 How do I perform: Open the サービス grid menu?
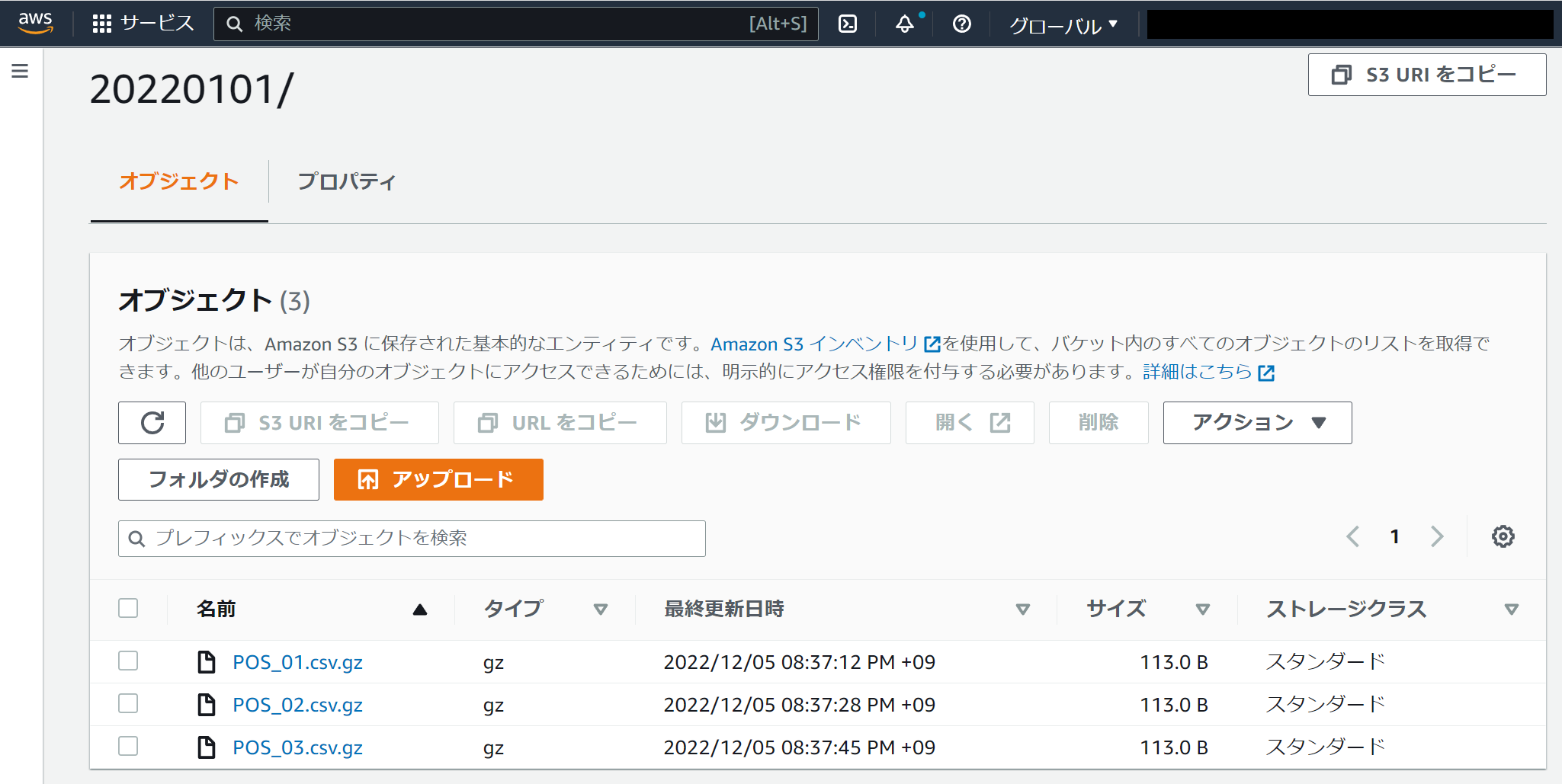[x=143, y=24]
